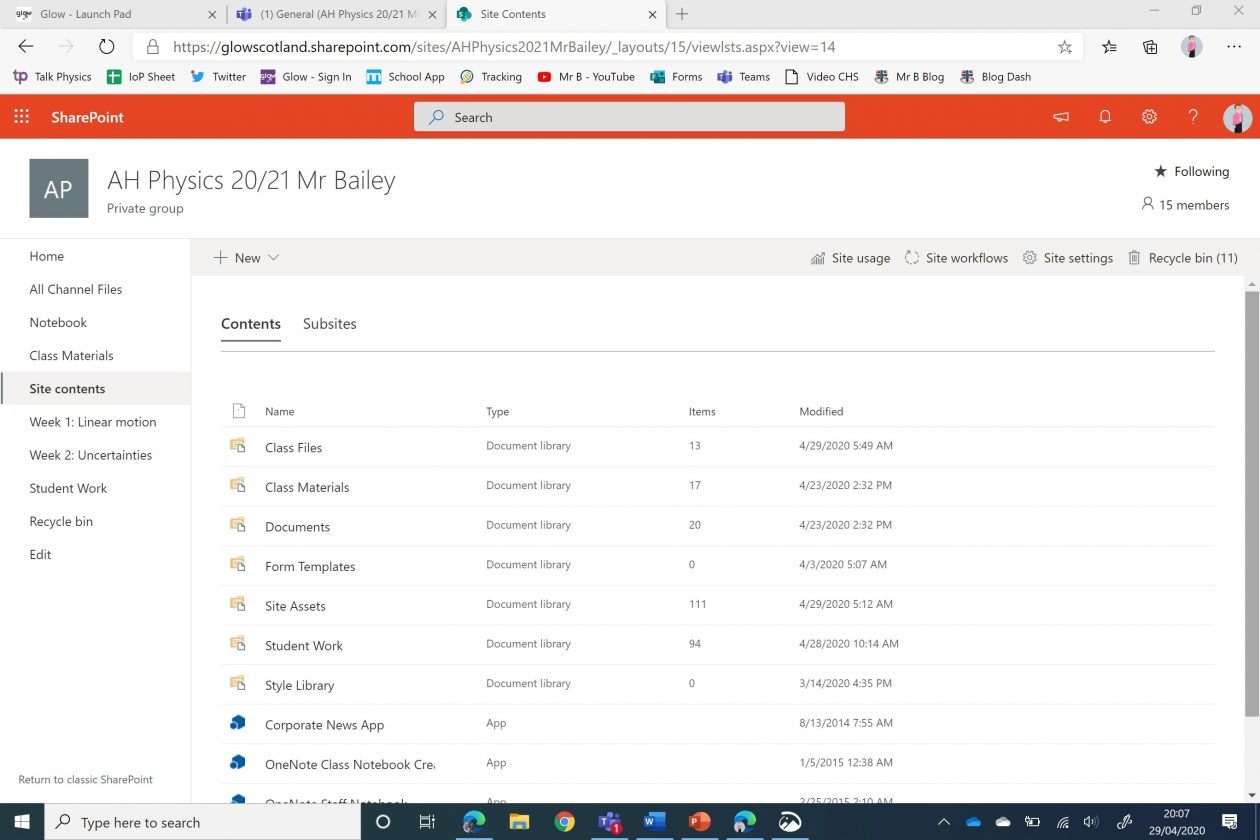Open the Class Files document library icon
The height and width of the screenshot is (840, 1260).
coord(238,446)
